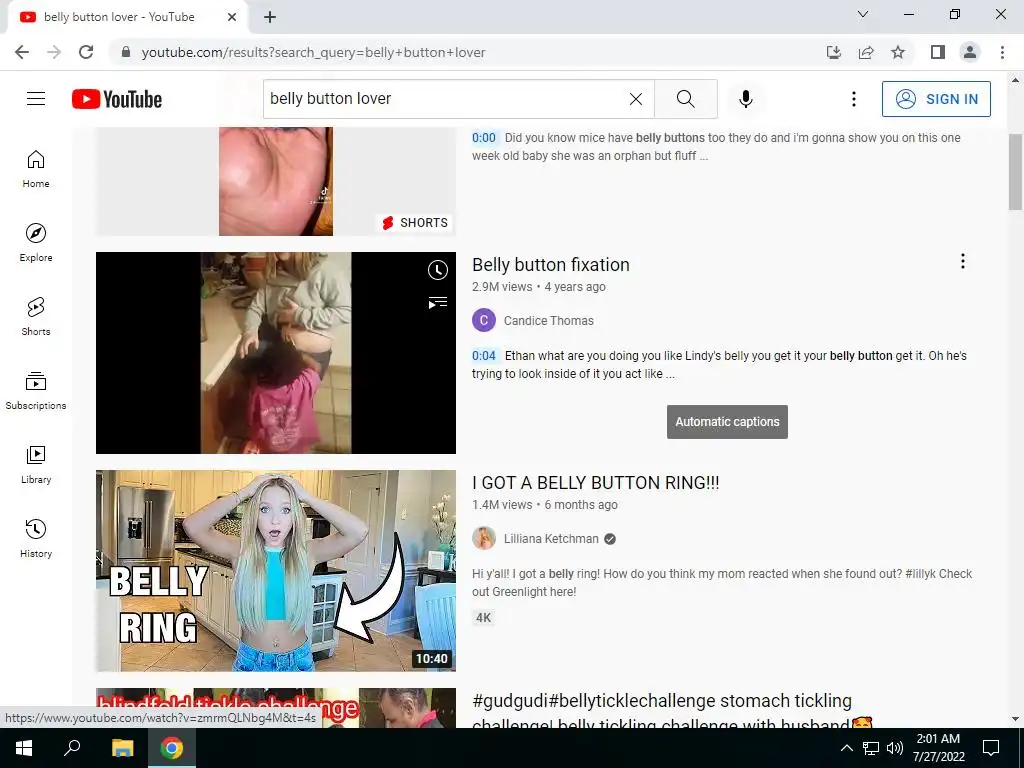Open the Belly button fixation video title

[x=551, y=264]
